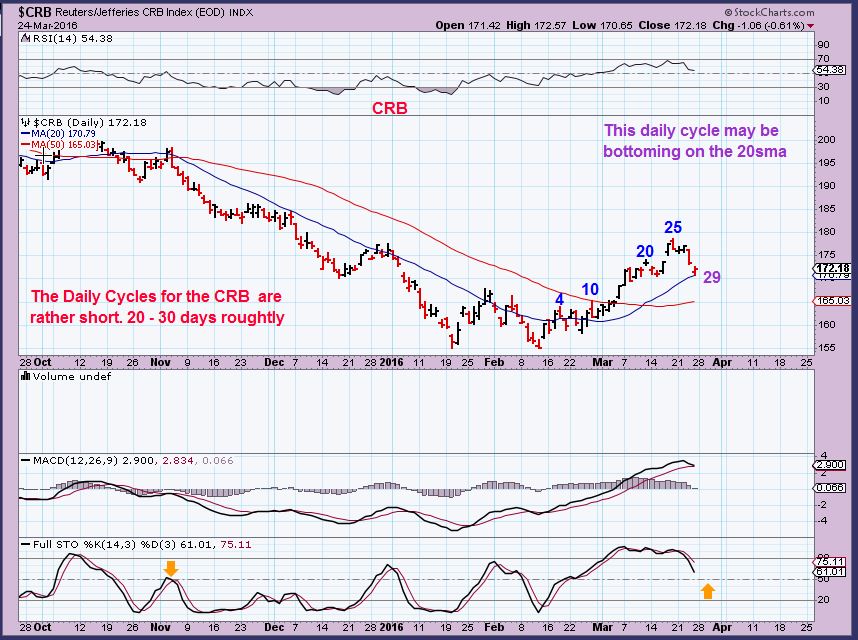The width and height of the screenshot is (858, 640).
Task: Click the RSI(14) 54.38 indicator label
Action: click(73, 38)
